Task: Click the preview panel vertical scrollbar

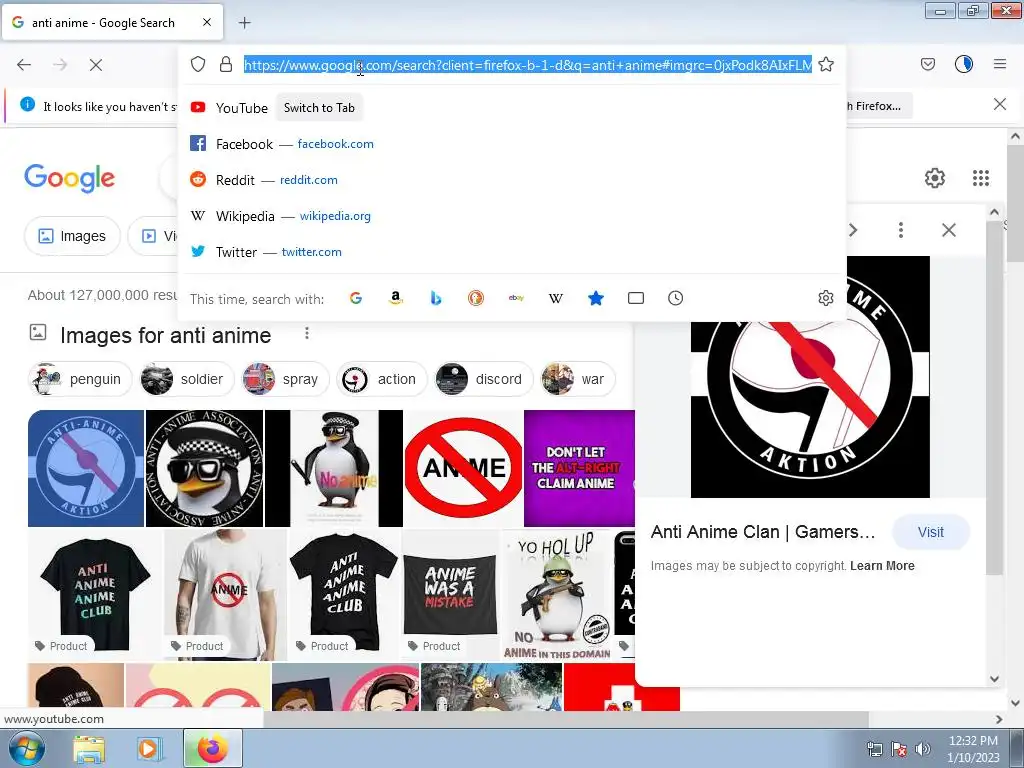Action: pyautogui.click(x=994, y=398)
